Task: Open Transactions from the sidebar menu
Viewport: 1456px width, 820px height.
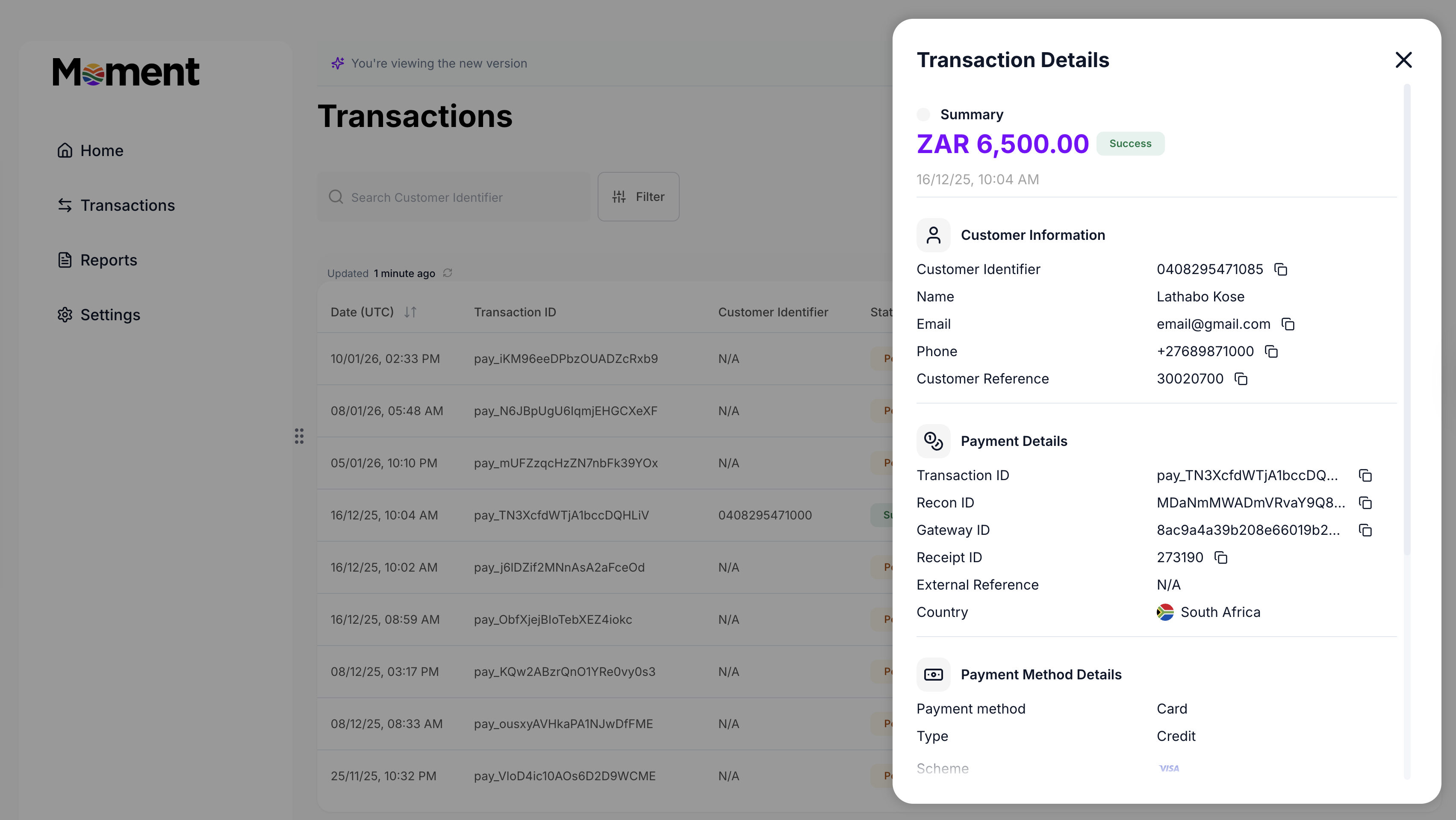Action: (x=127, y=205)
